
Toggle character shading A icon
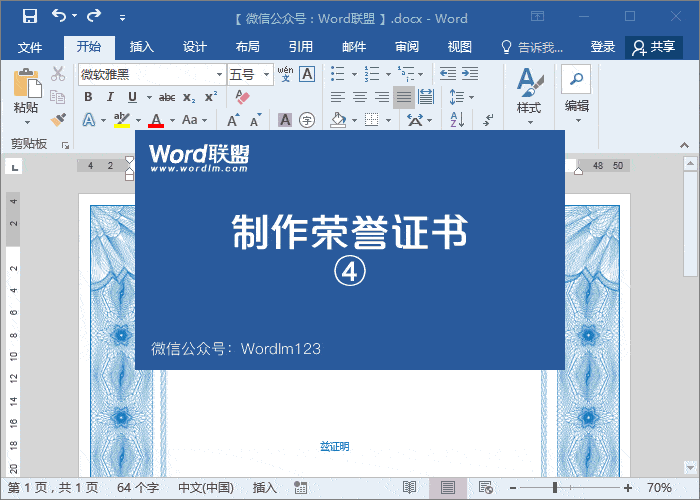(x=285, y=120)
